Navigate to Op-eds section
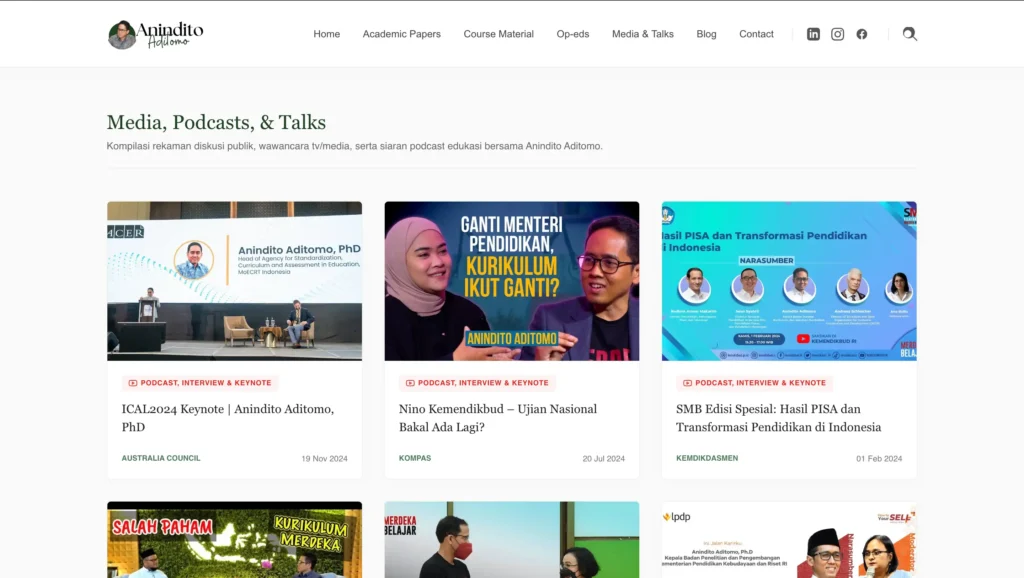The width and height of the screenshot is (1024, 578). (x=573, y=34)
